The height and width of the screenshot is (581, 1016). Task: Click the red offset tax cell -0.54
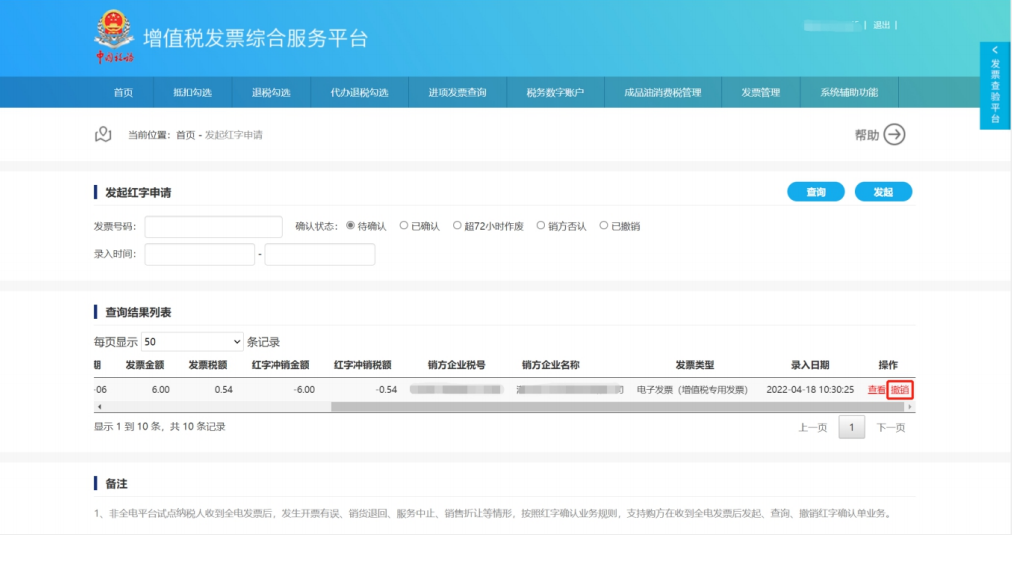pyautogui.click(x=386, y=389)
